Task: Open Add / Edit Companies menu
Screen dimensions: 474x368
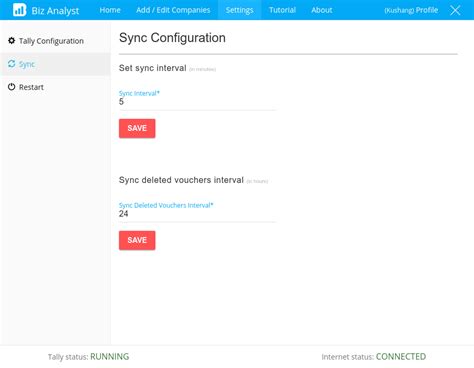Action: [173, 10]
